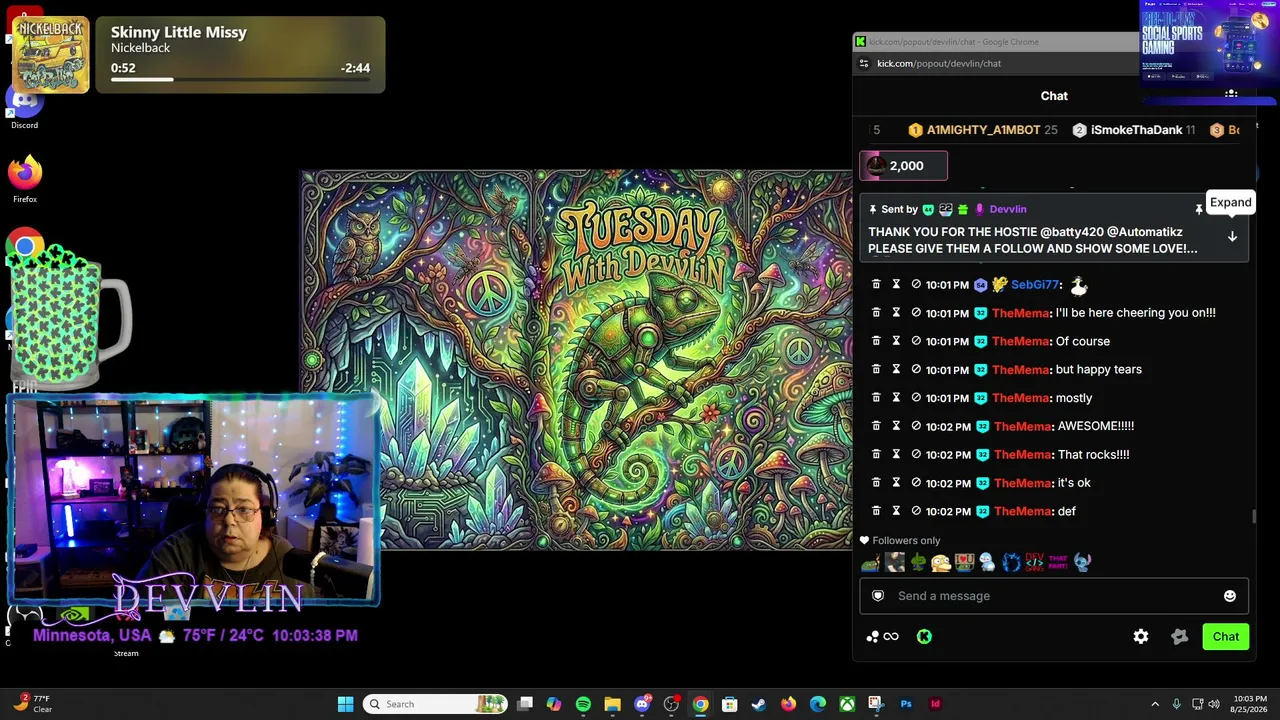Insert the 'THAT PART' quick emote

tap(1057, 562)
